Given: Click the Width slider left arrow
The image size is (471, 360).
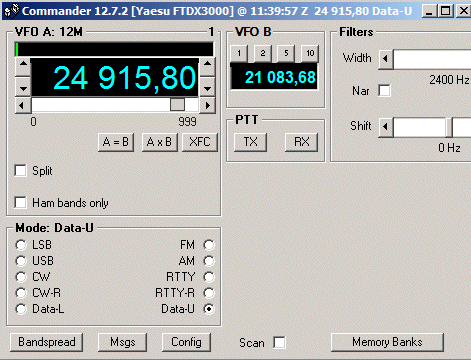Looking at the screenshot, I should point(386,59).
